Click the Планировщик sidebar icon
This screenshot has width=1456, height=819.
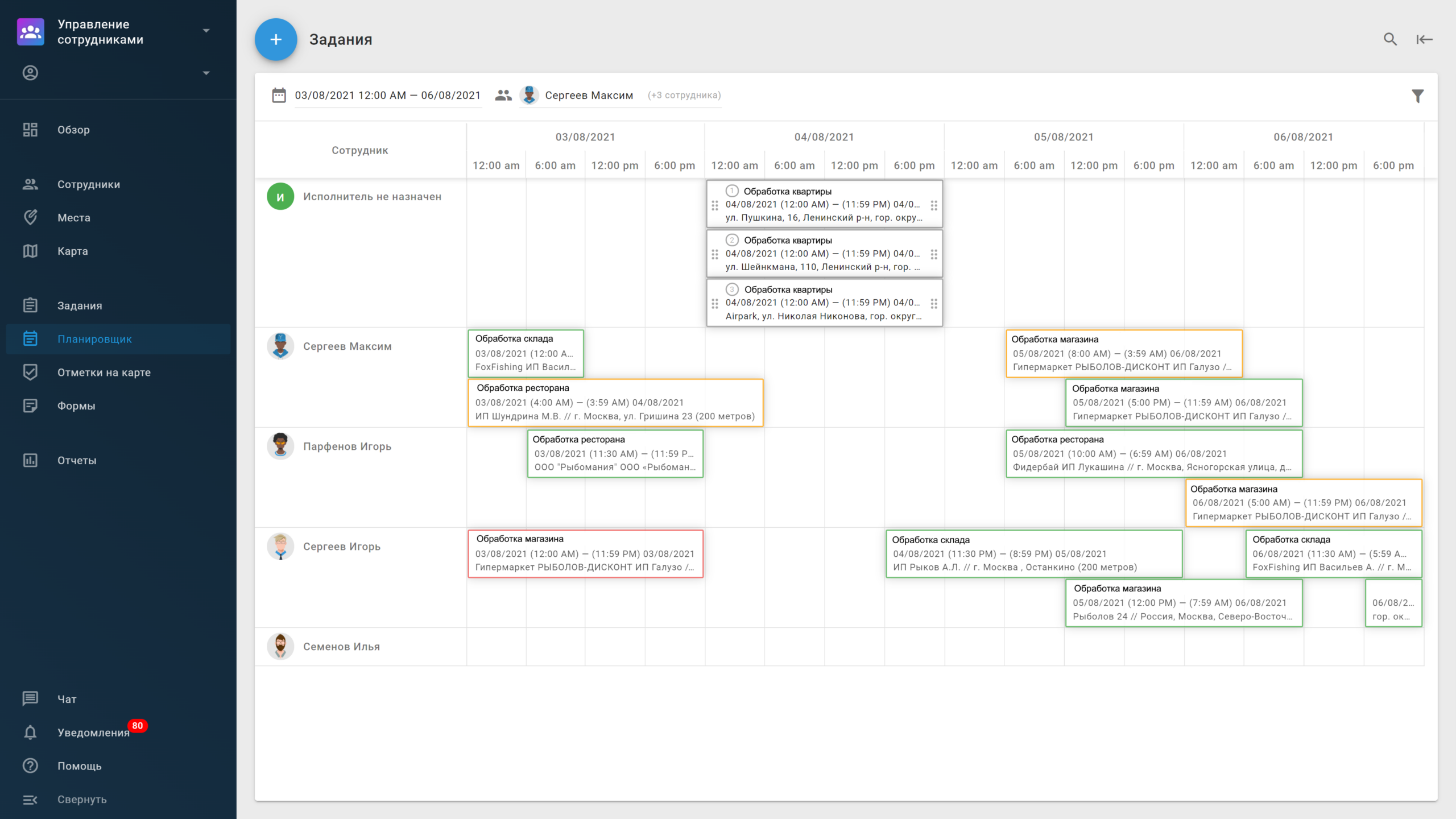click(29, 338)
